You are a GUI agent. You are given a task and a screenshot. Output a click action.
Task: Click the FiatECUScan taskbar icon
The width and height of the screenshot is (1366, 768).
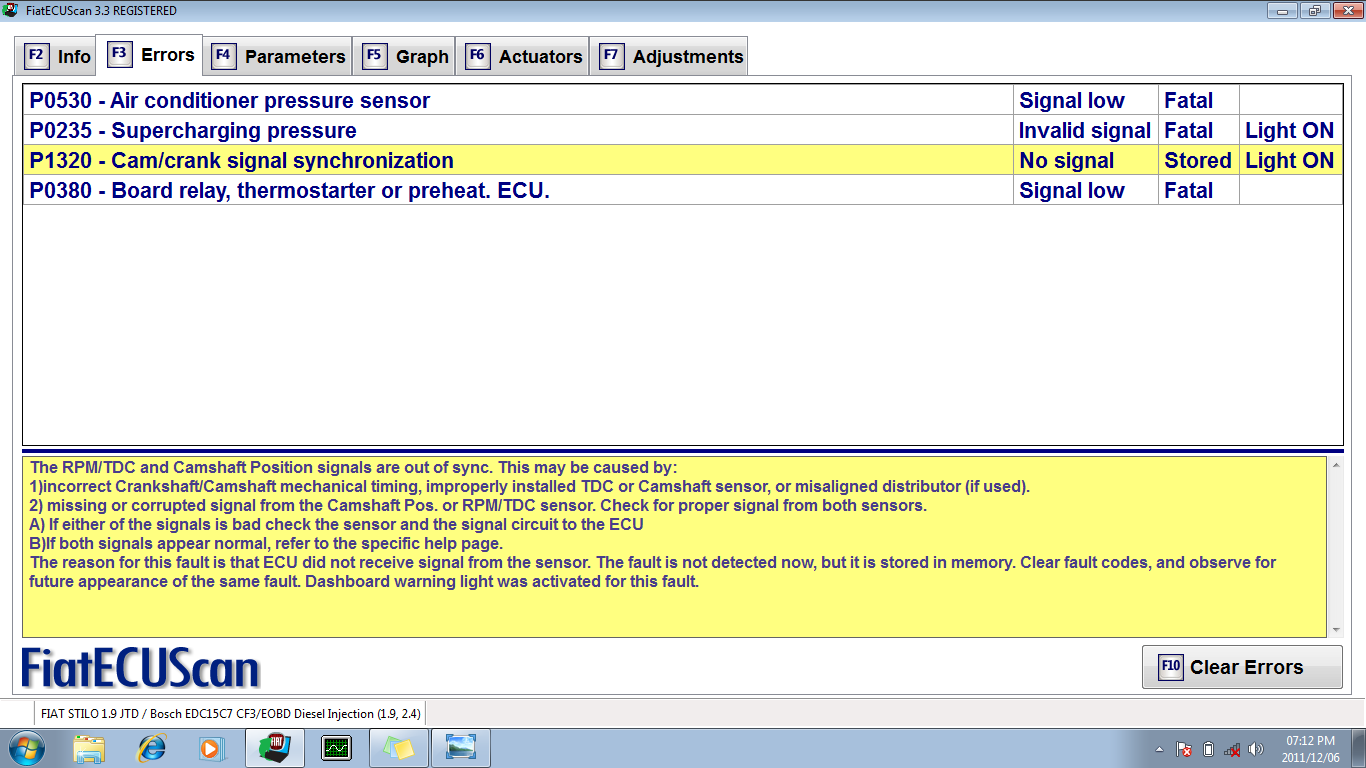click(275, 748)
